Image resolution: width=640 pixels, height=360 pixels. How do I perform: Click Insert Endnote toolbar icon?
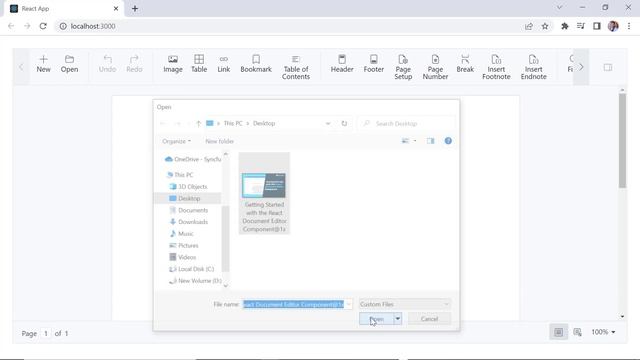[533, 67]
